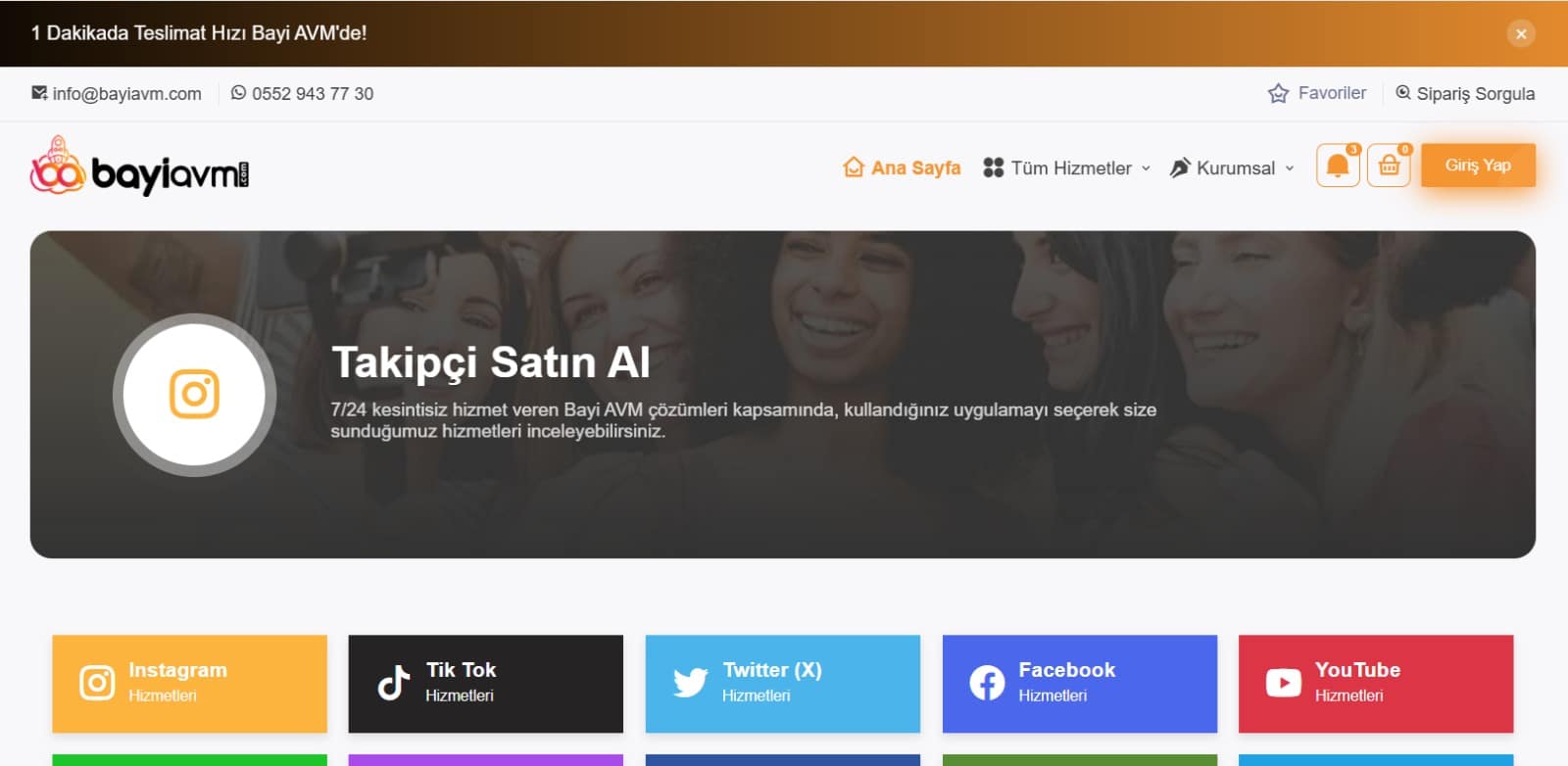1568x766 pixels.
Task: Dismiss the top announcement banner
Action: pos(1521,33)
